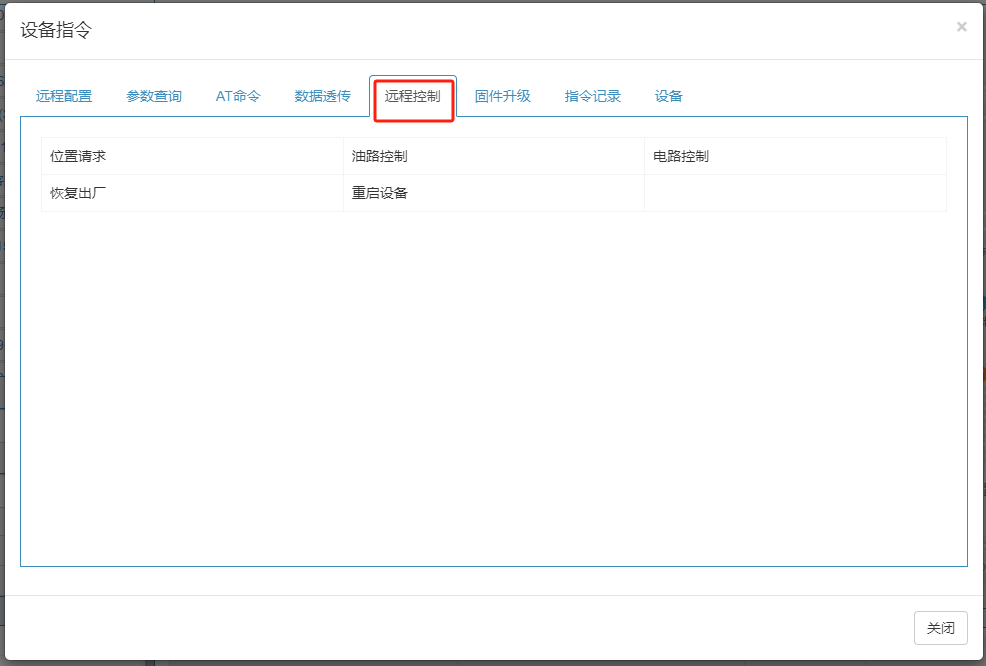Choose the 油路控制 command
This screenshot has width=986, height=666.
point(379,157)
